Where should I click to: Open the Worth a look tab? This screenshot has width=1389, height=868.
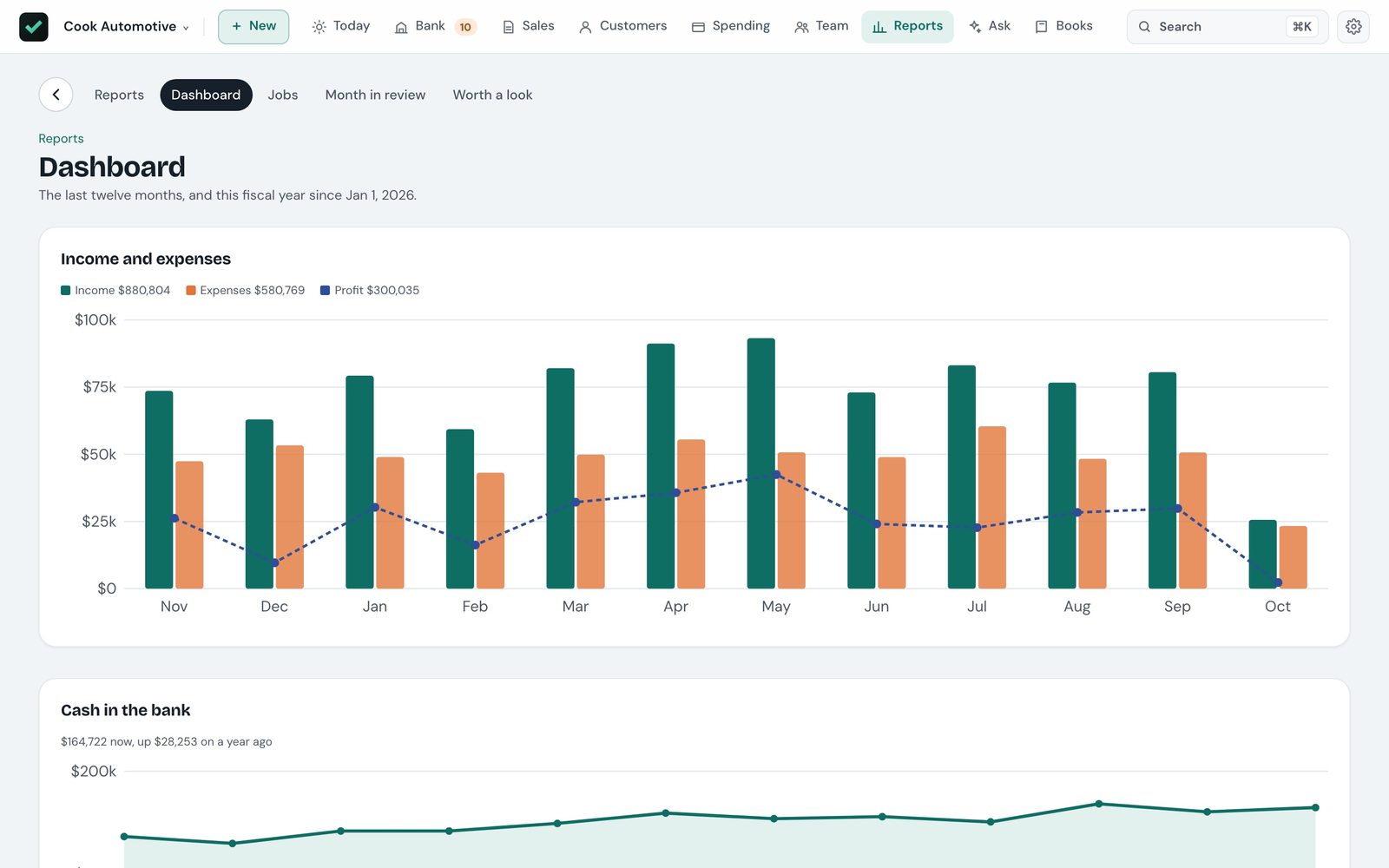point(492,95)
